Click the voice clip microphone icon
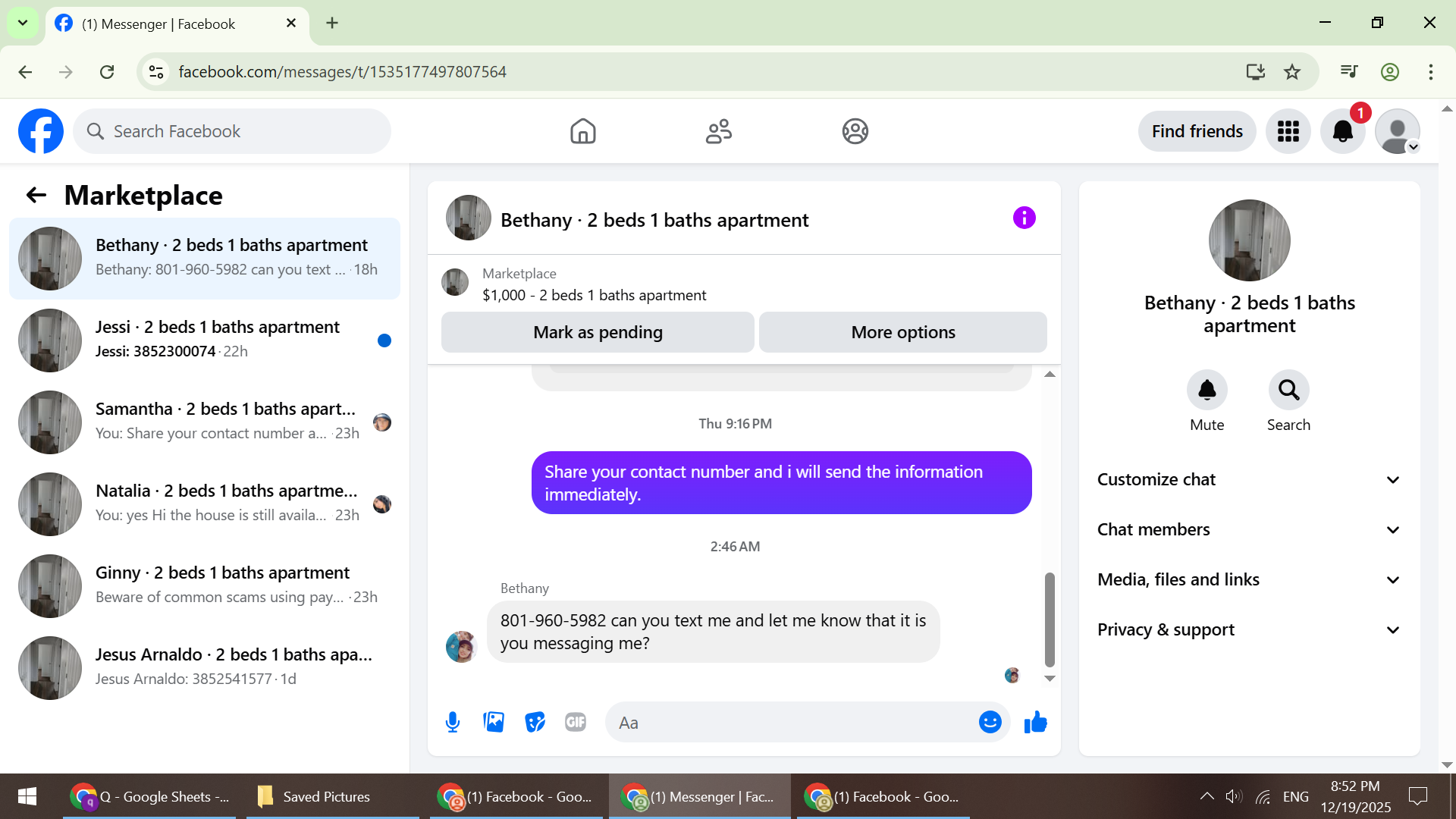 point(453,722)
